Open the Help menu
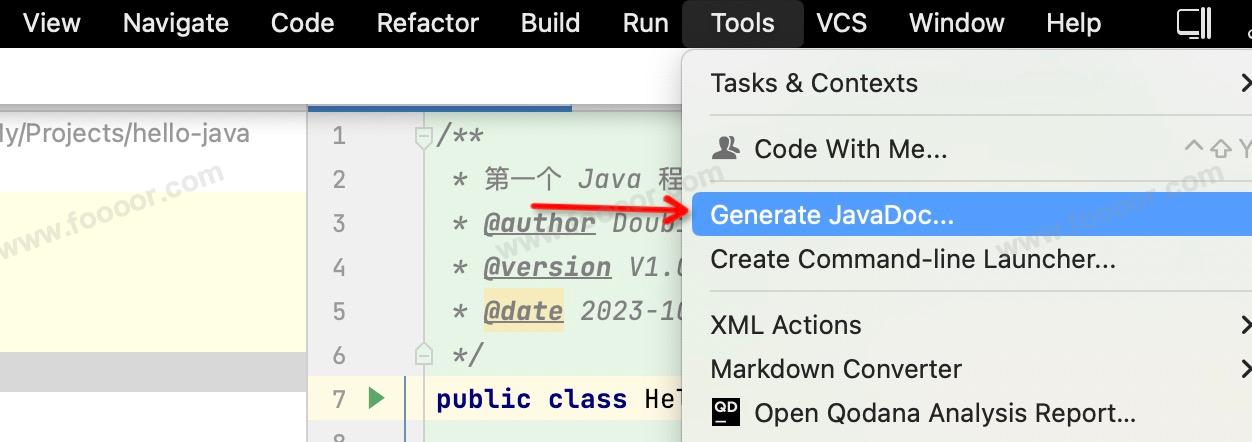Image resolution: width=1252 pixels, height=442 pixels. click(x=1073, y=23)
